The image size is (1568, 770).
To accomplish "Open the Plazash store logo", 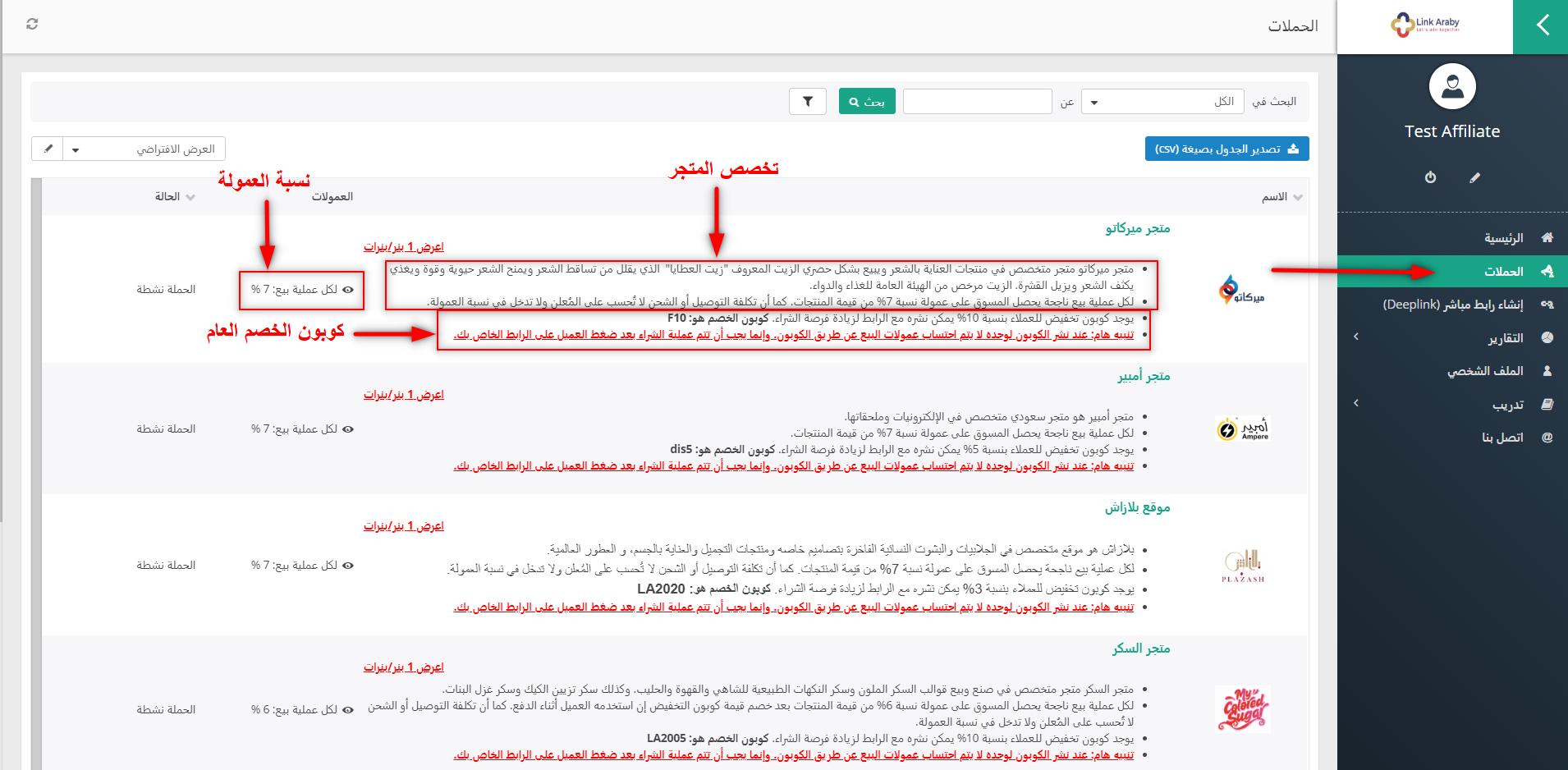I will click(x=1243, y=566).
